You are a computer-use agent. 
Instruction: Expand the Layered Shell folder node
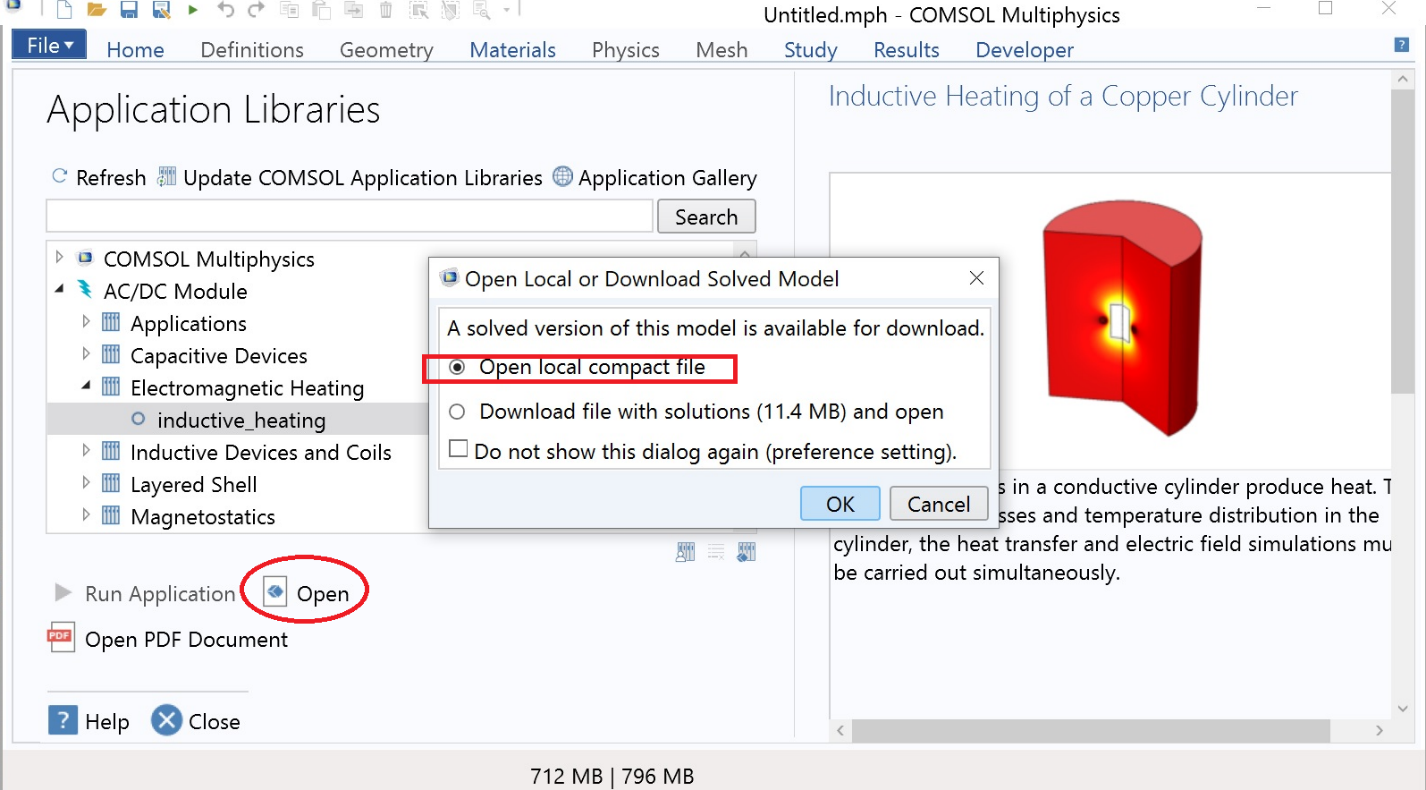point(85,483)
